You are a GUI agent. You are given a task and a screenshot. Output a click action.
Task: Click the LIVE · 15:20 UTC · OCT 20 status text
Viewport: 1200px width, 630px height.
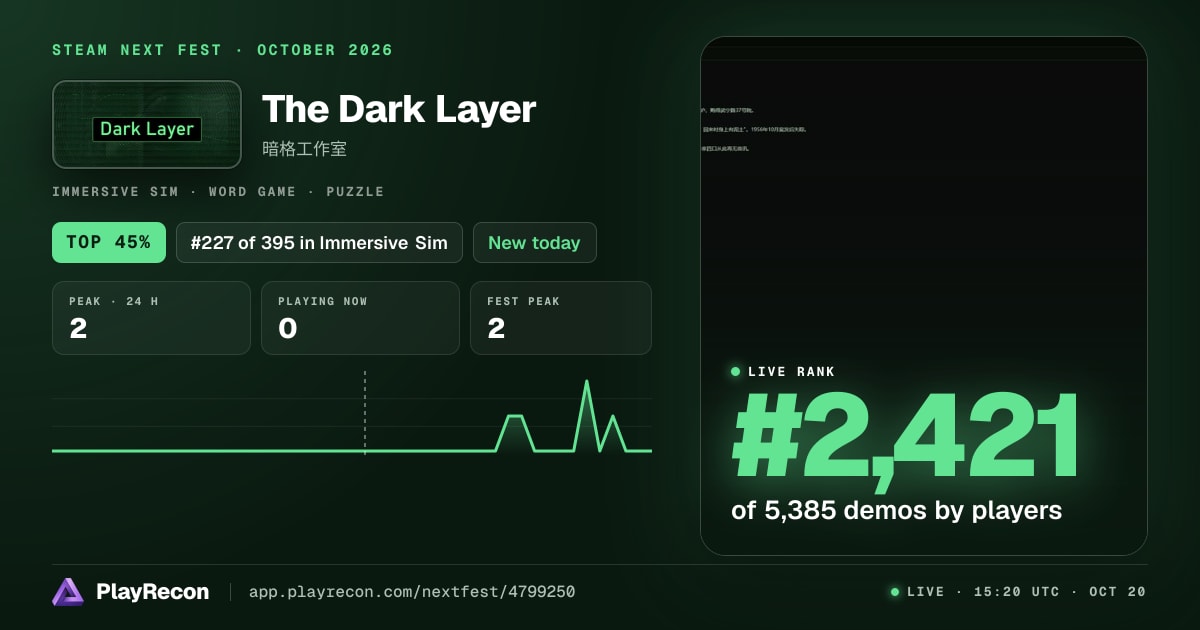tap(1026, 592)
